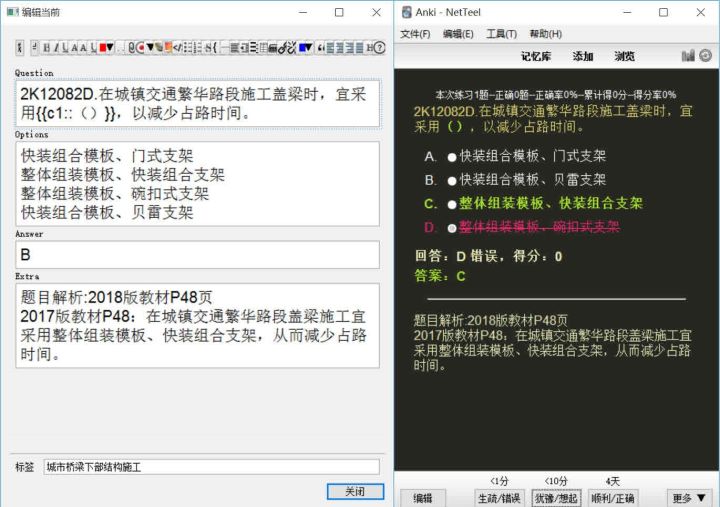Align text right in editor toolbar
720x507 pixels.
pyautogui.click(x=350, y=48)
